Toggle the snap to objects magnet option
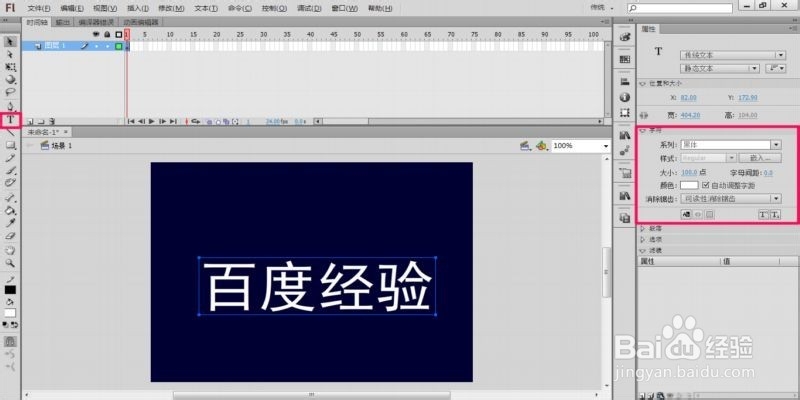 10,341
